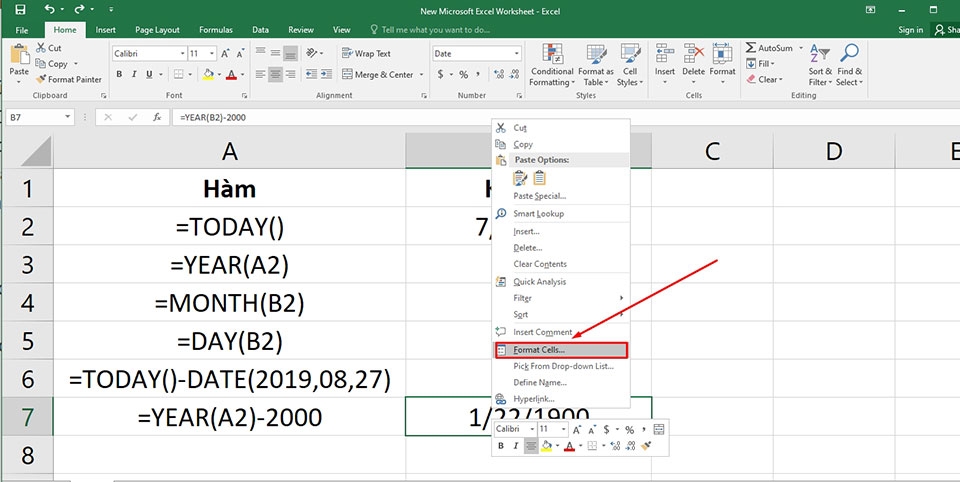Image resolution: width=960 pixels, height=482 pixels.
Task: Switch to the Page Layout ribbon tab
Action: 157,29
